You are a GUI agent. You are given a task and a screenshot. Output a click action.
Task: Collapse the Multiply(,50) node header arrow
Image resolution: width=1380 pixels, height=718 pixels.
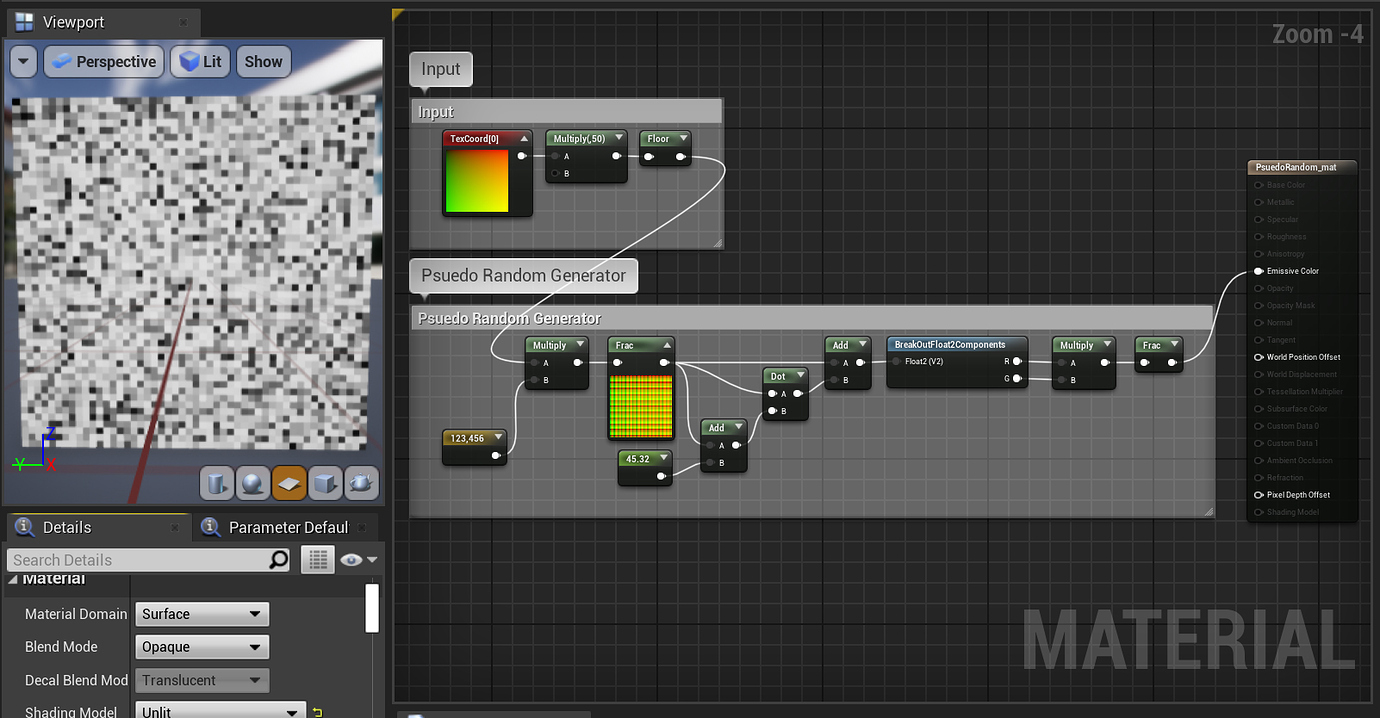tap(617, 138)
